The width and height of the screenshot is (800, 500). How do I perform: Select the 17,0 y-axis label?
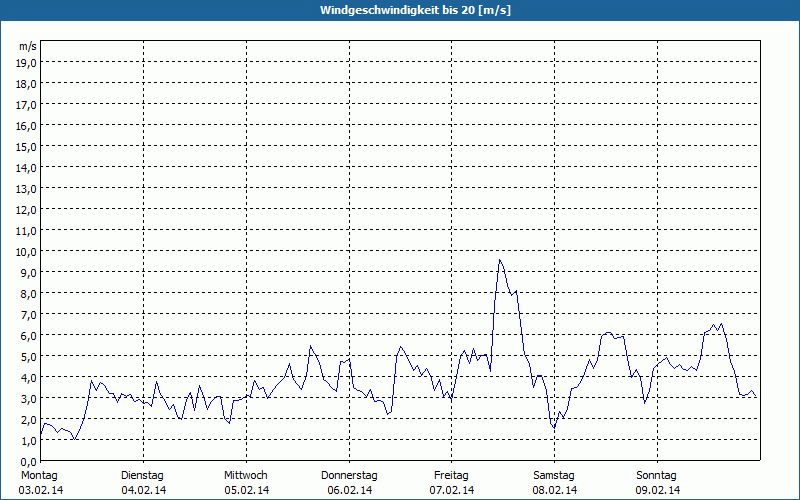27,105
